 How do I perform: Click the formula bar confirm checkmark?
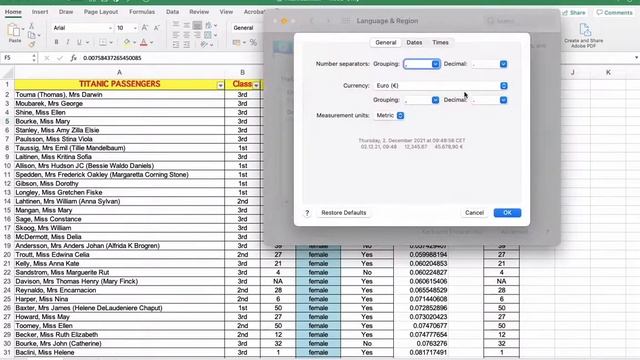point(60,58)
